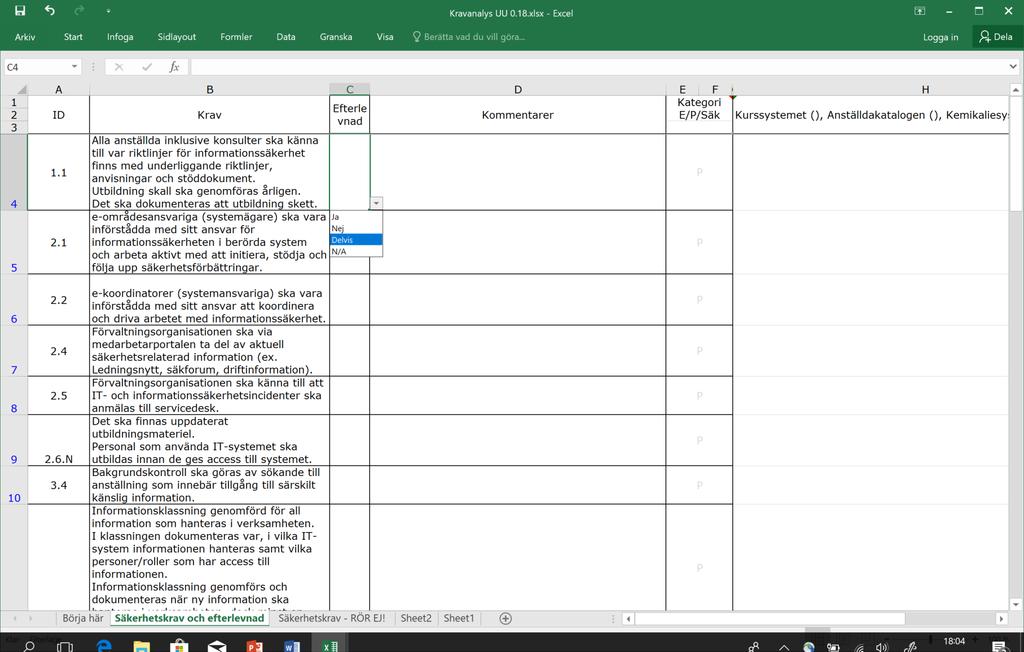1024x652 pixels.
Task: Click the vertical scrollbar up arrow
Action: pyautogui.click(x=1016, y=90)
